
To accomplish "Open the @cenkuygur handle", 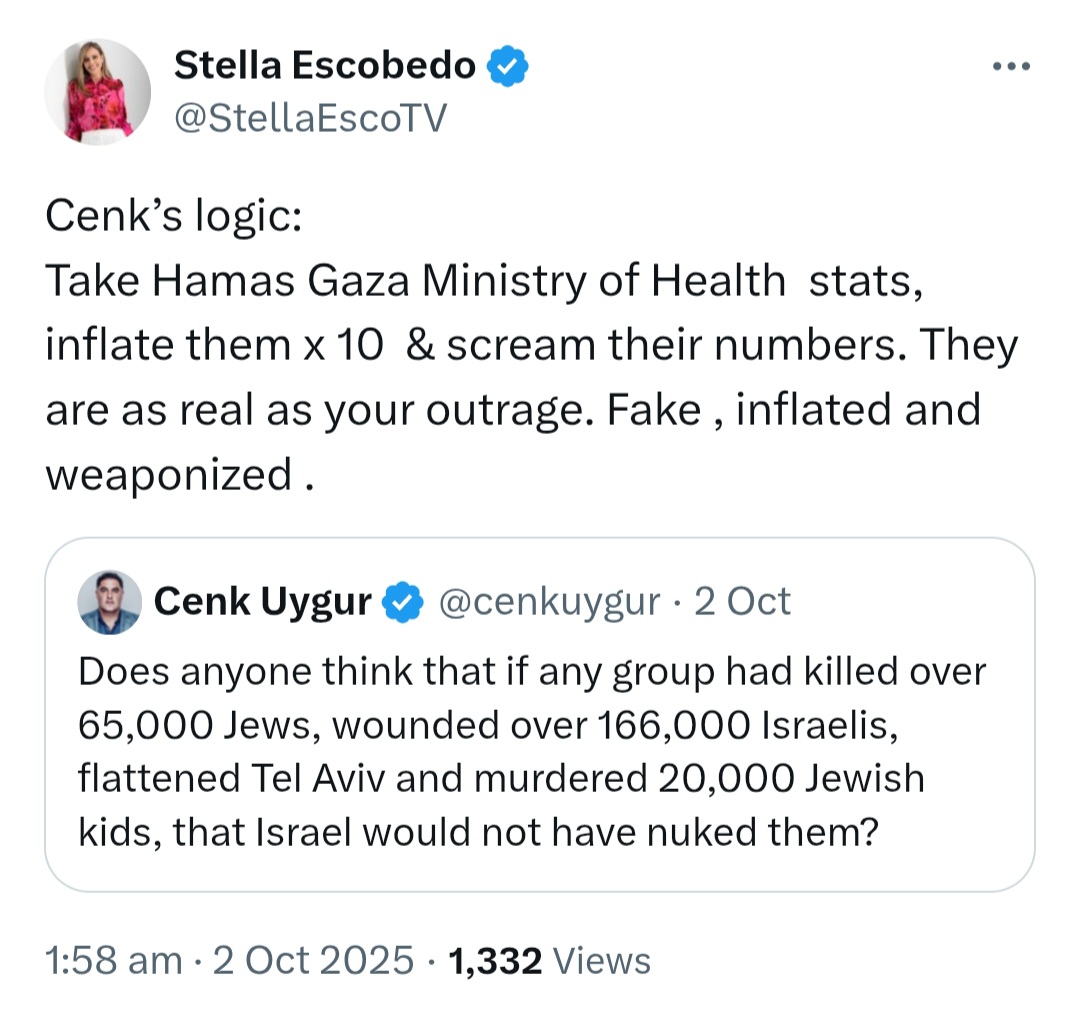I will pos(549,602).
